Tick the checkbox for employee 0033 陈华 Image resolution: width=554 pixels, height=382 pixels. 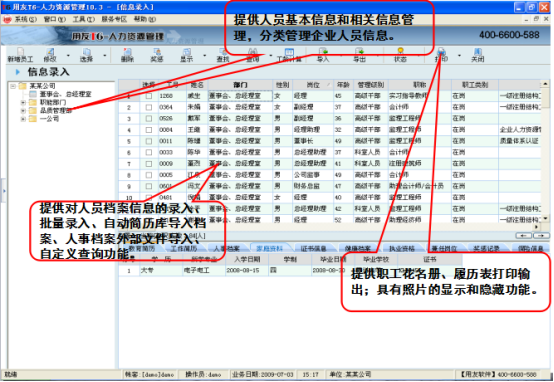pyautogui.click(x=149, y=152)
